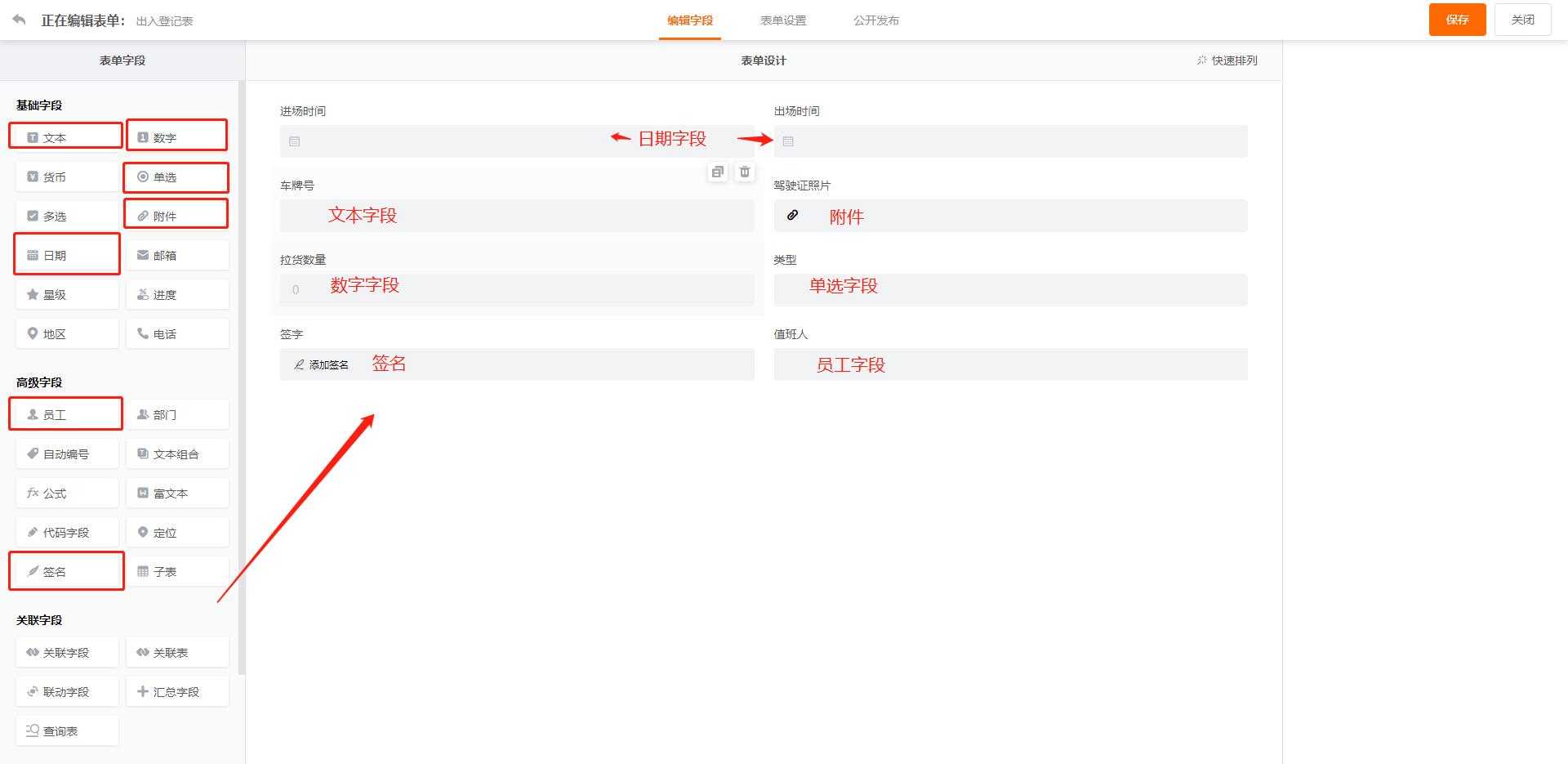1568x764 pixels.
Task: Select the 电话 field type
Action: (x=176, y=333)
